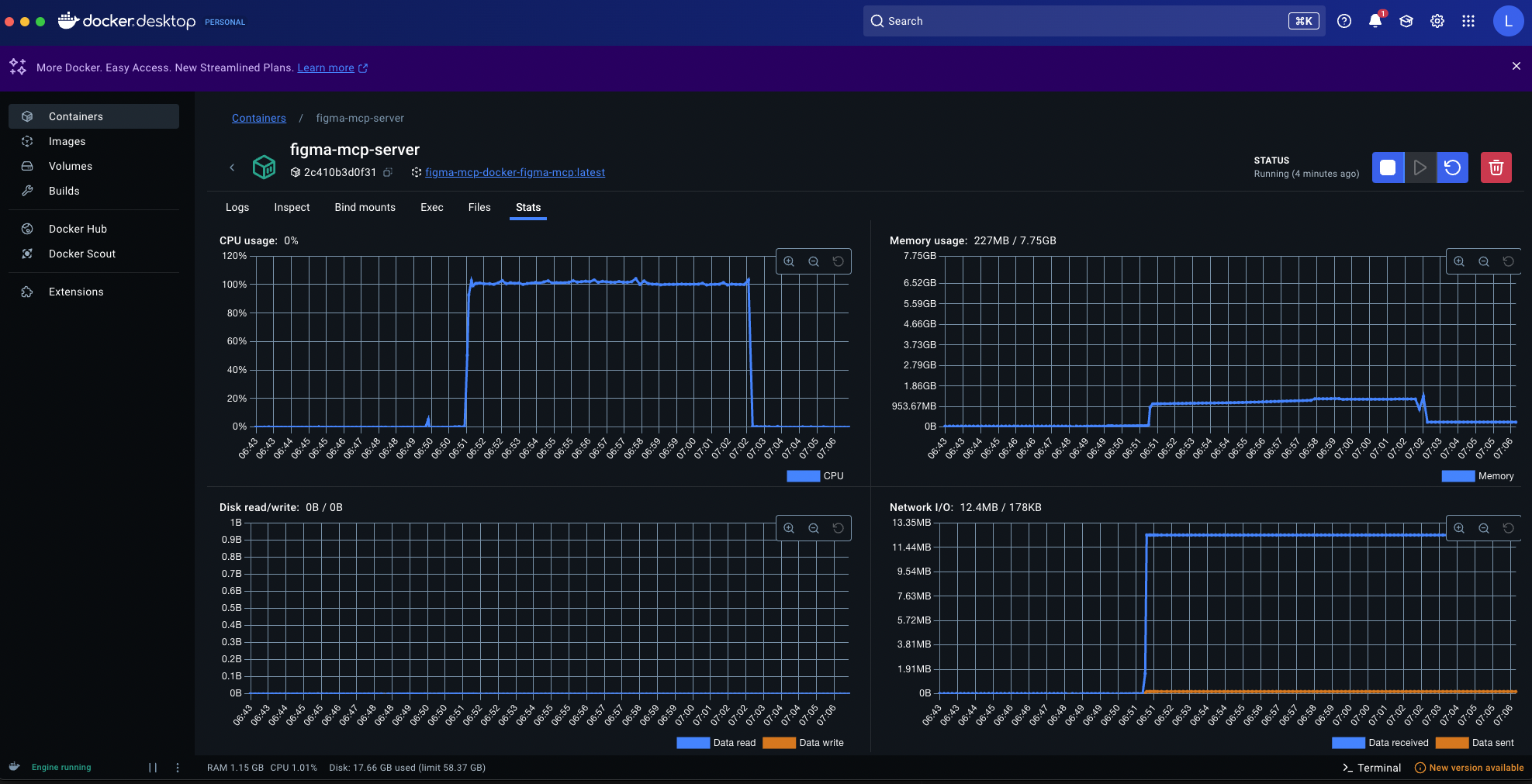Click the Disk: 17.66 GB used entry
This screenshot has width=1532, height=784.
click(407, 768)
